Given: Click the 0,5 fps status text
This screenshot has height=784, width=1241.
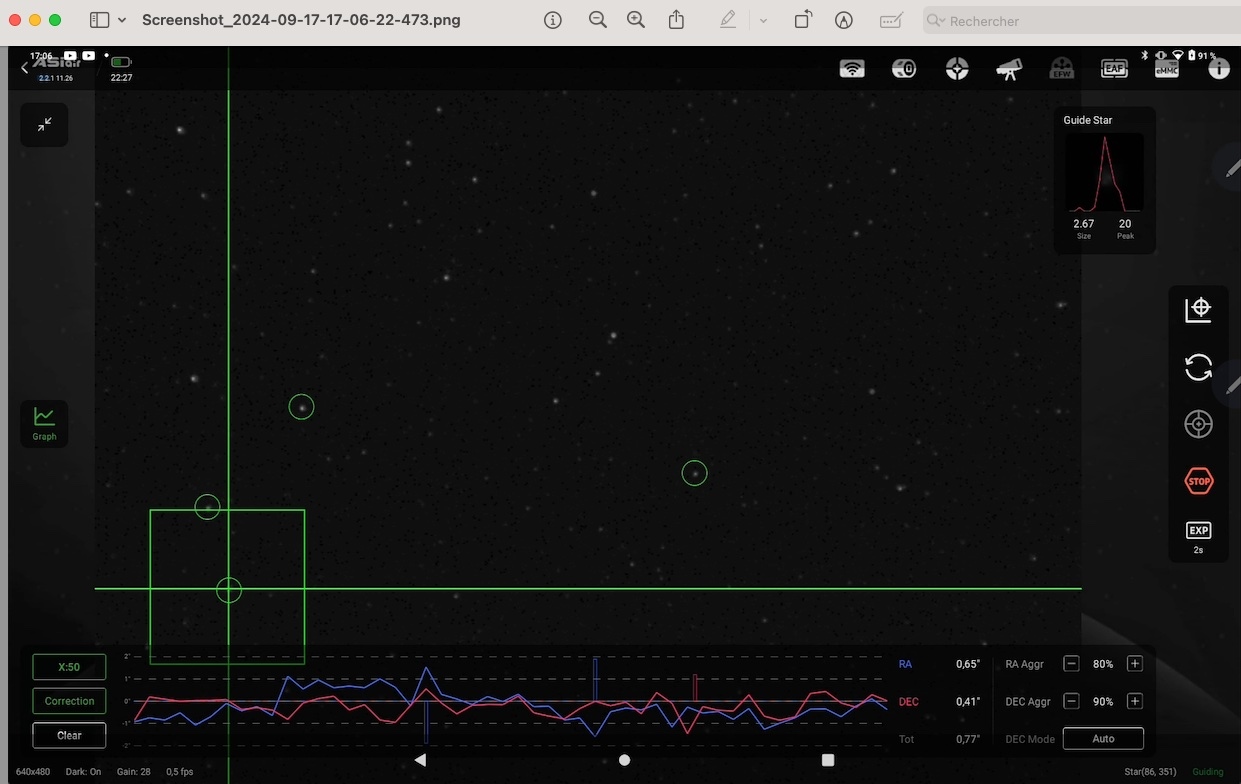Looking at the screenshot, I should pyautogui.click(x=180, y=772).
